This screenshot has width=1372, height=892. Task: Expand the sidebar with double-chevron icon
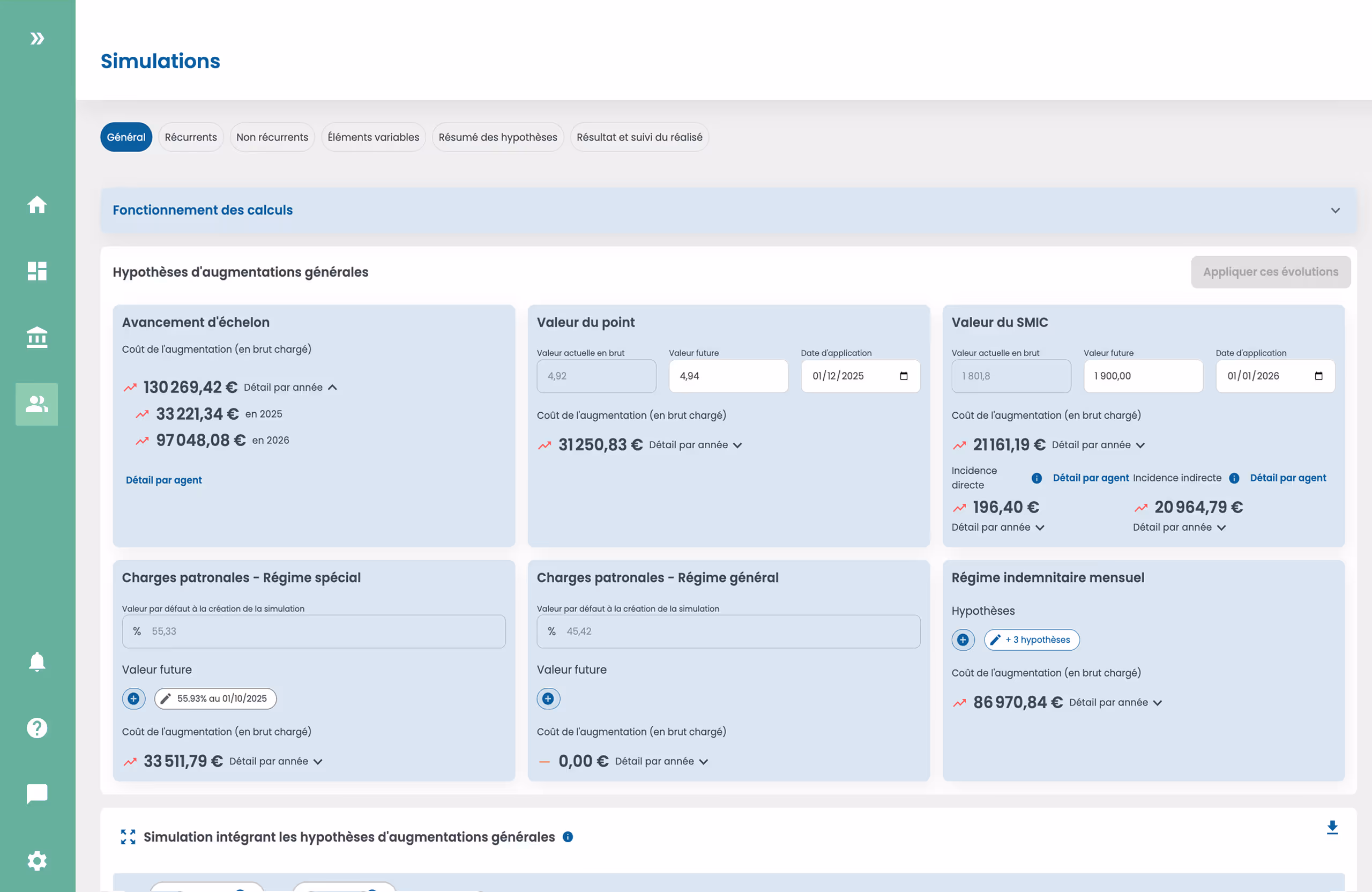coord(37,39)
